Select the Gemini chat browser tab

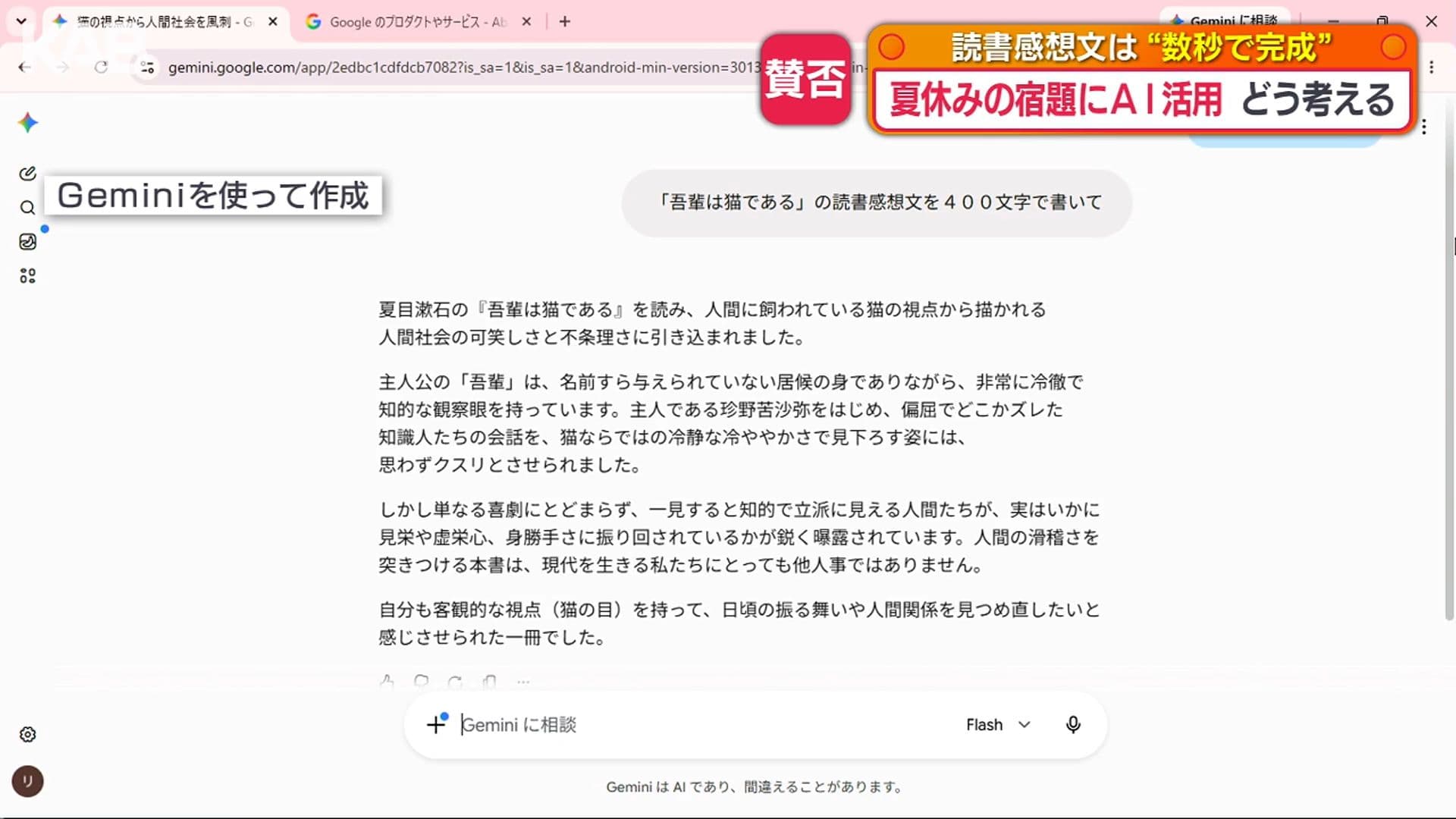(x=165, y=22)
